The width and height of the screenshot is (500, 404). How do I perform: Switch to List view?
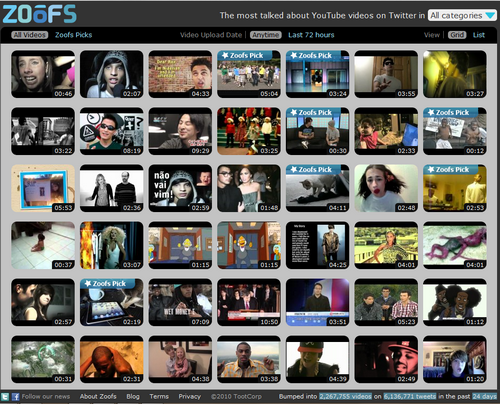click(479, 35)
